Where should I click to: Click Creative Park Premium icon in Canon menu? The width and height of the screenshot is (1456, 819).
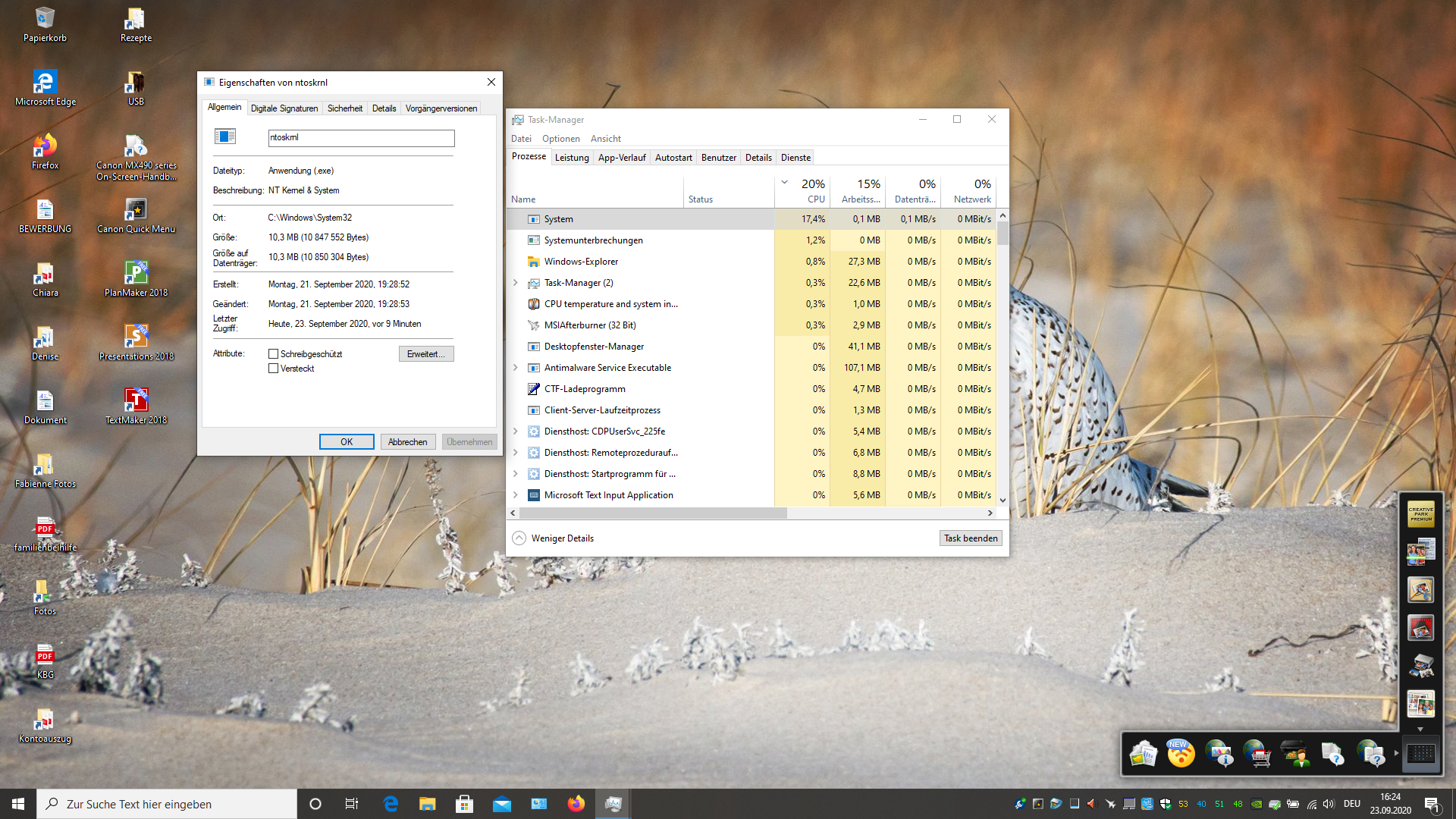pyautogui.click(x=1420, y=514)
